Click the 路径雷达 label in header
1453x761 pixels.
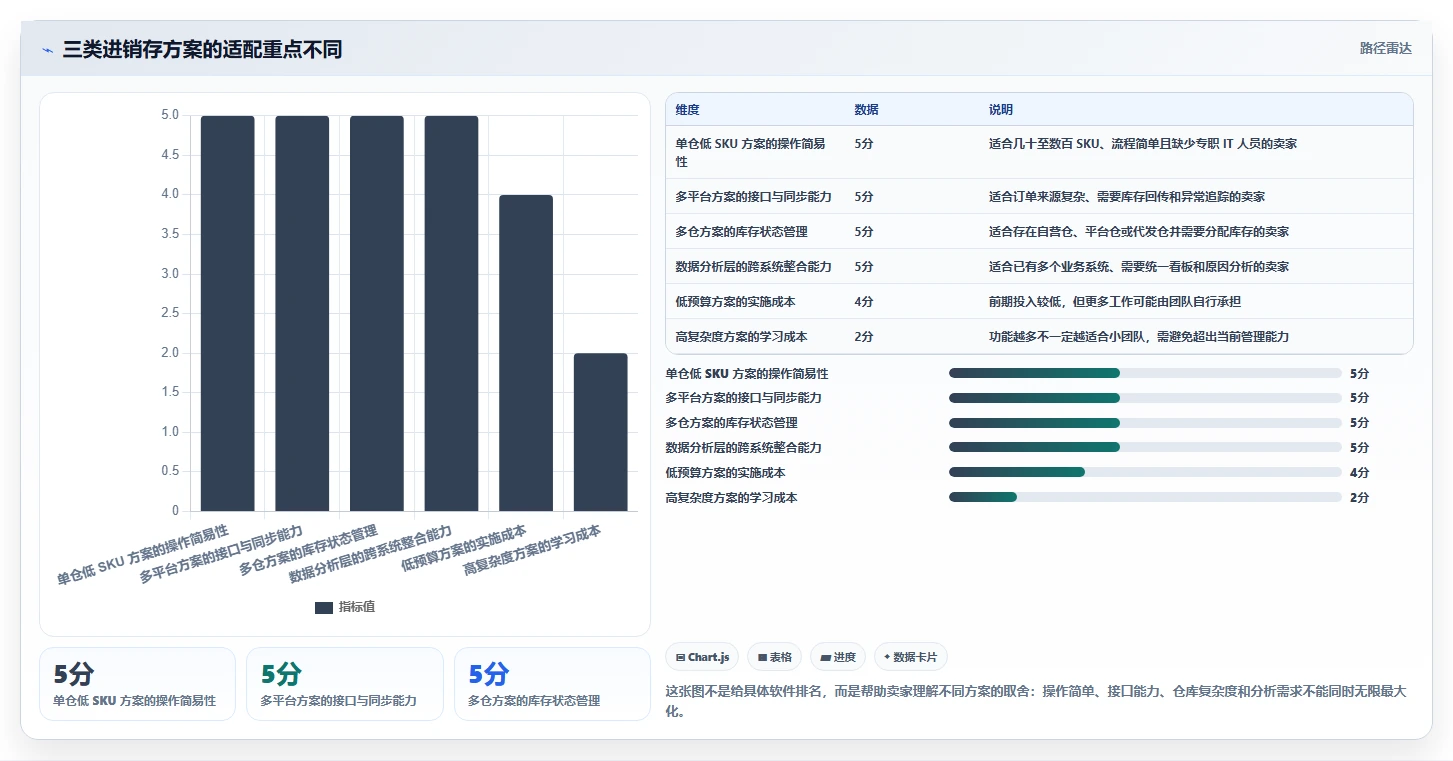click(x=1385, y=48)
